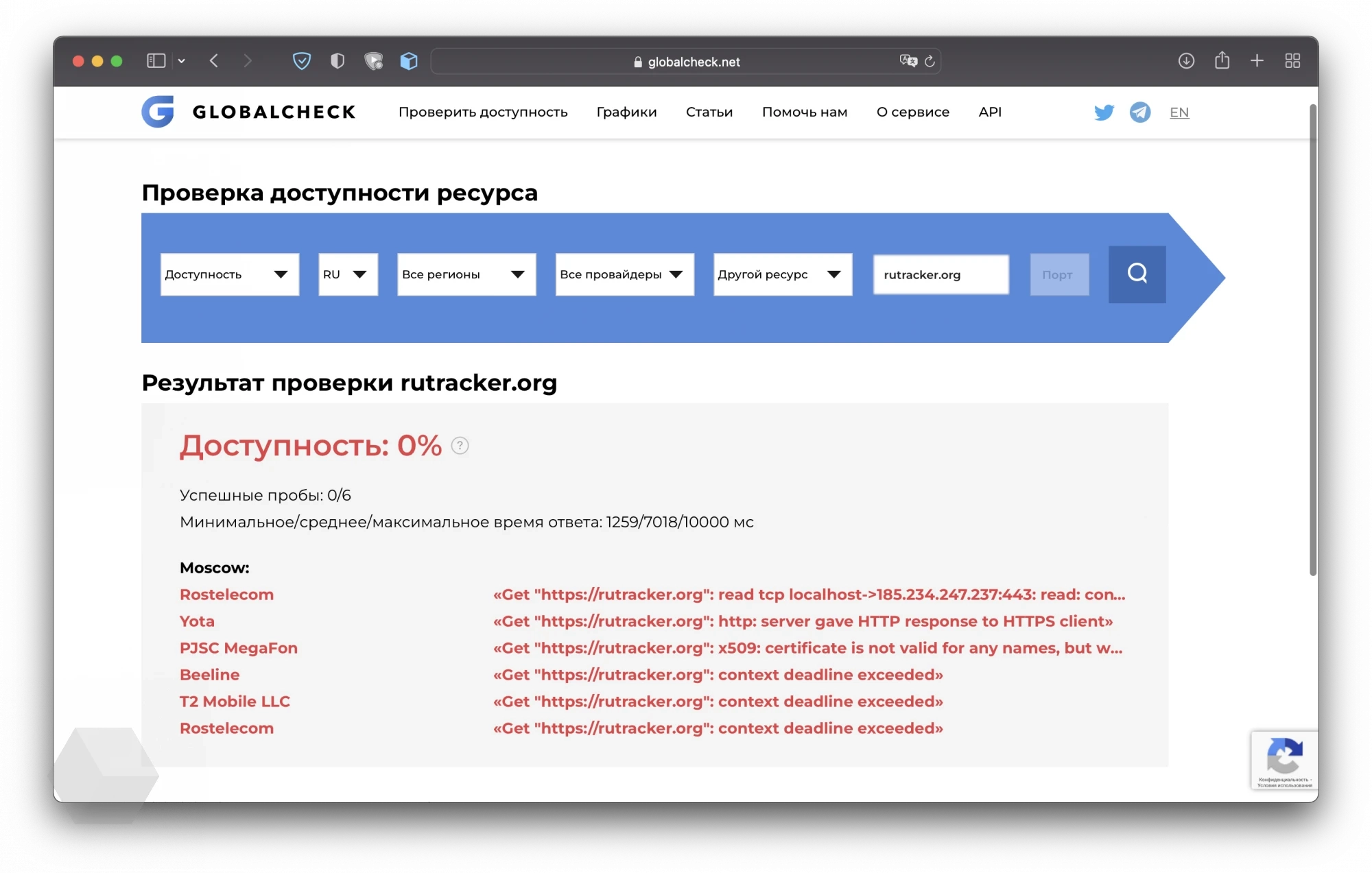The height and width of the screenshot is (873, 1372).
Task: Open the blue cube extension icon
Action: [409, 61]
